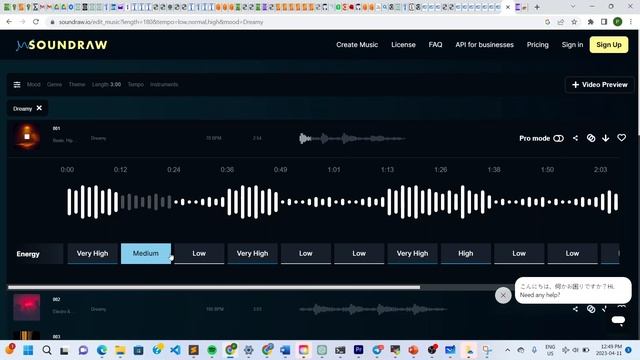Click the yellow Sign Up button
The width and height of the screenshot is (640, 360).
[609, 45]
